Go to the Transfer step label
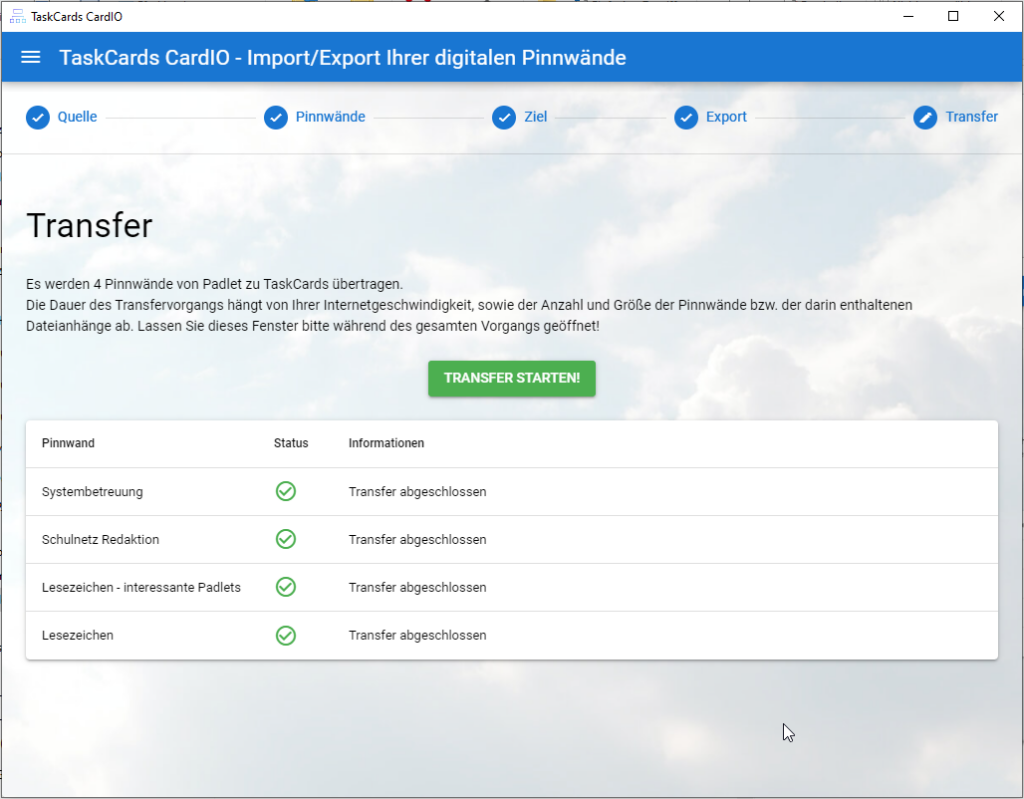Image resolution: width=1024 pixels, height=799 pixels. tap(972, 117)
